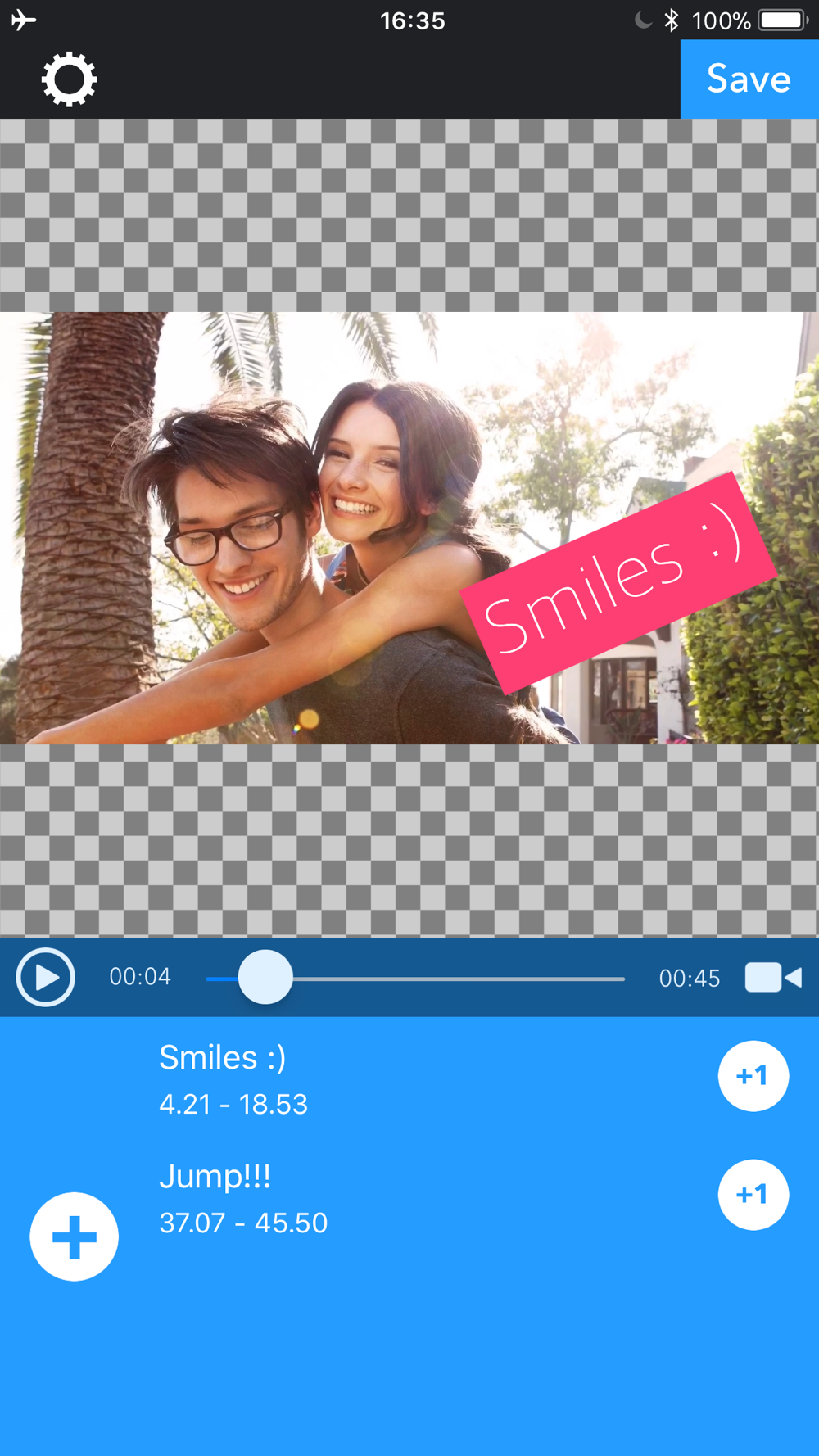Tap the battery indicator icon
This screenshot has height=1456, width=819.
[783, 20]
